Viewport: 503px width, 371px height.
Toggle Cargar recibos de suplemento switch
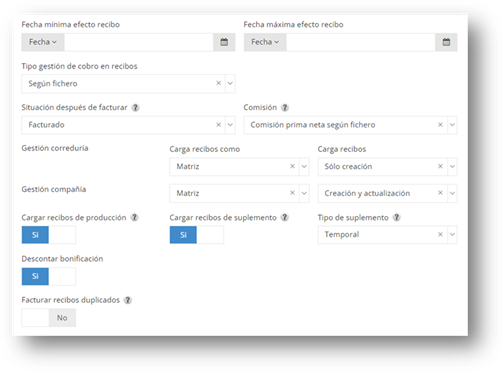click(197, 235)
